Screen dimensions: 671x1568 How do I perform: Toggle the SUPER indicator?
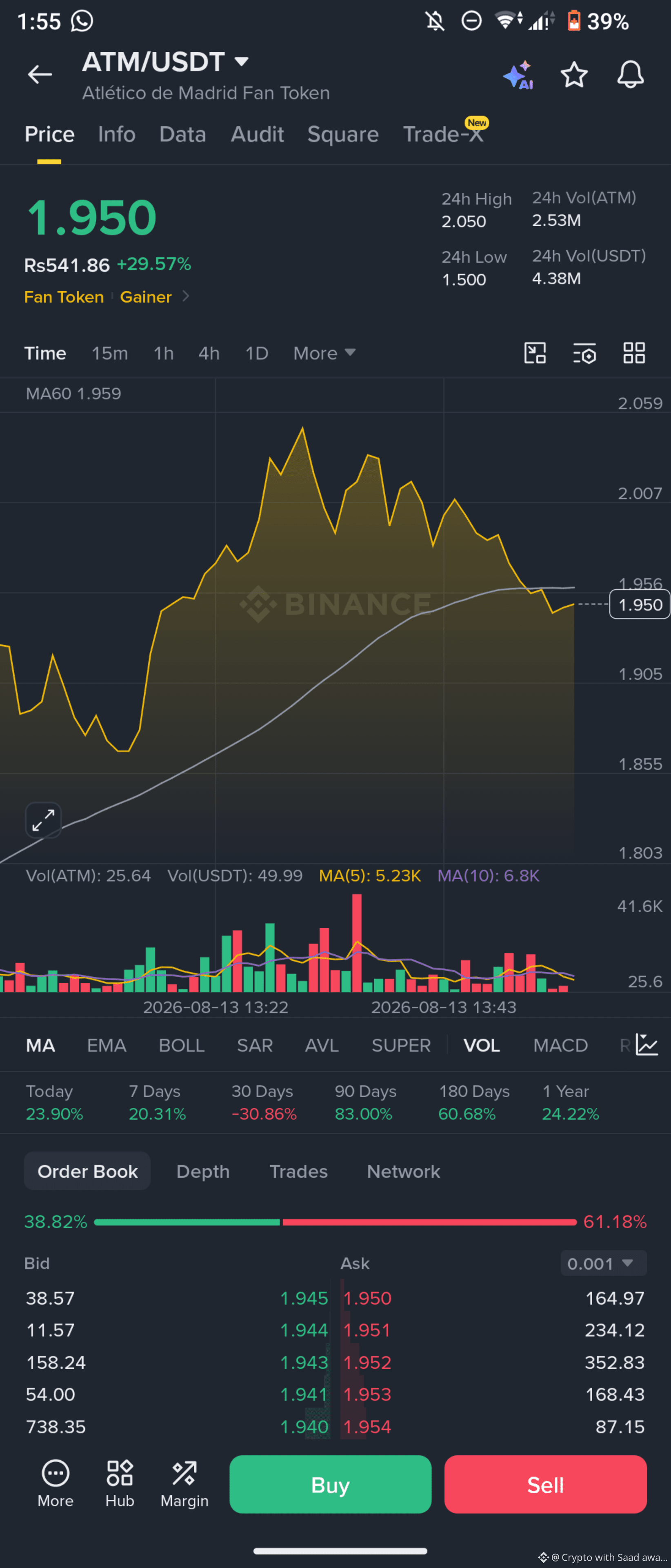coord(401,1045)
